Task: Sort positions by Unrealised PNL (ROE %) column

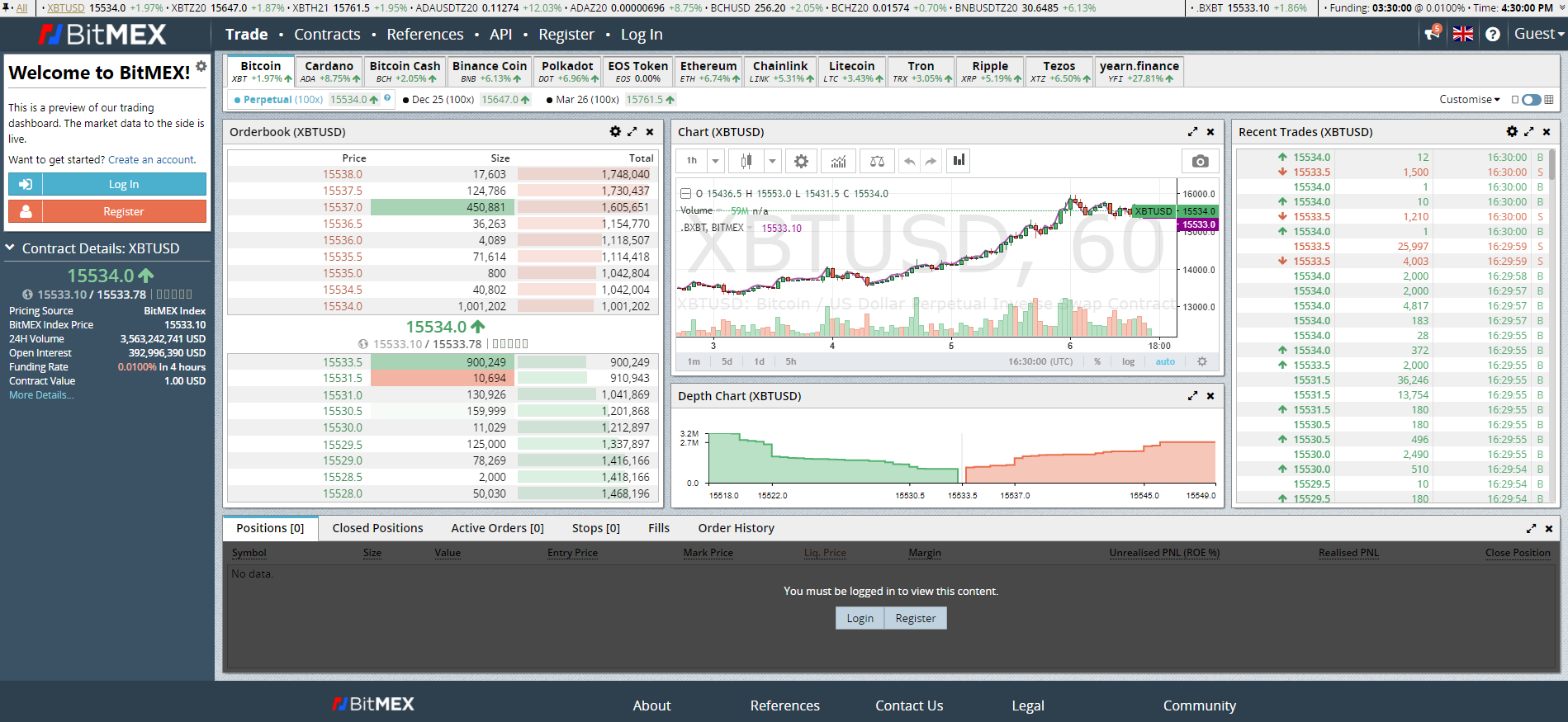Action: (x=1164, y=553)
